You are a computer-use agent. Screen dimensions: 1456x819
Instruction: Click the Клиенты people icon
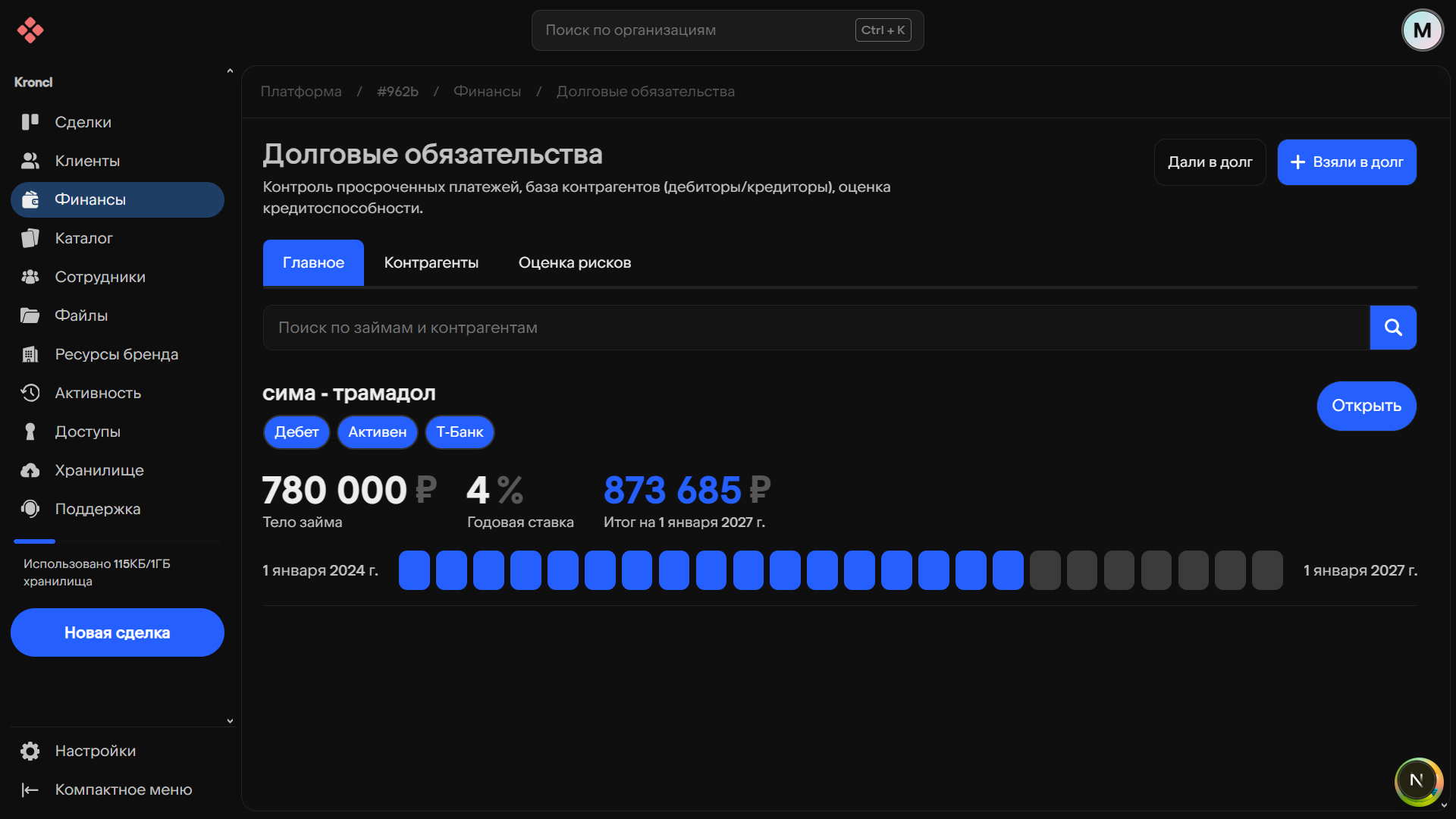(x=30, y=161)
